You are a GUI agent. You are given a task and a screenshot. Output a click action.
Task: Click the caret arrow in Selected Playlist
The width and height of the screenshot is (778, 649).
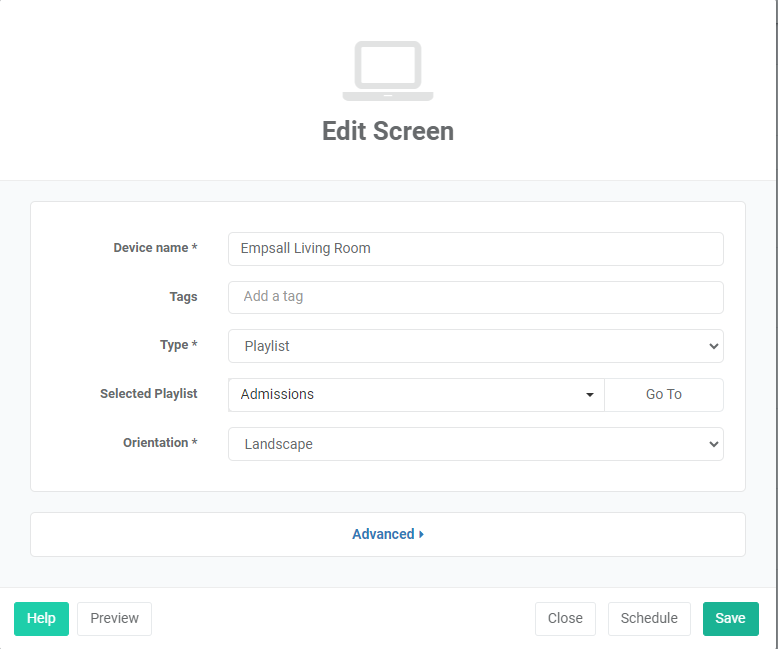coord(590,395)
